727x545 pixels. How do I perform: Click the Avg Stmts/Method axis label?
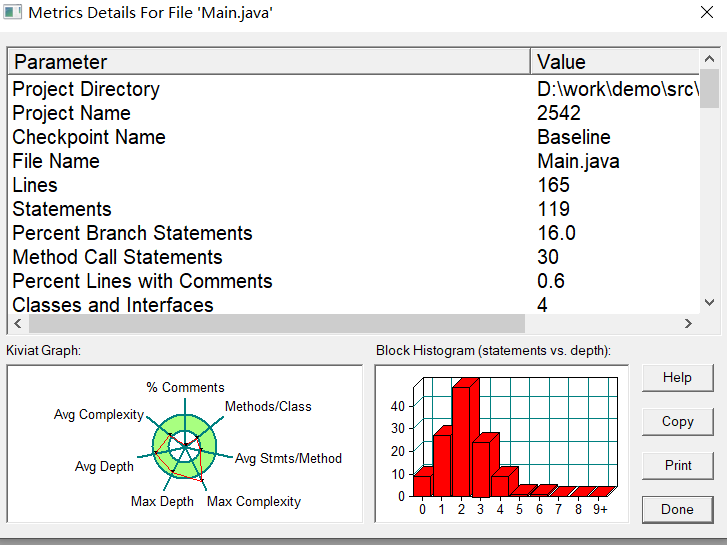pos(288,459)
